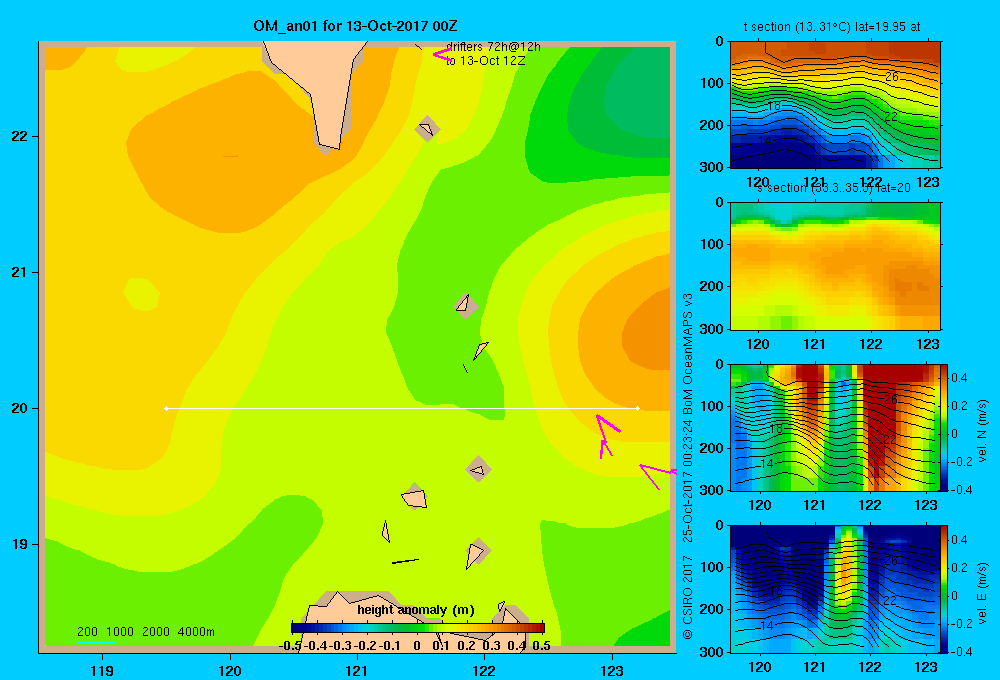Click the longitude 121 label on main map
Viewport: 1000px width, 680px height.
click(357, 670)
